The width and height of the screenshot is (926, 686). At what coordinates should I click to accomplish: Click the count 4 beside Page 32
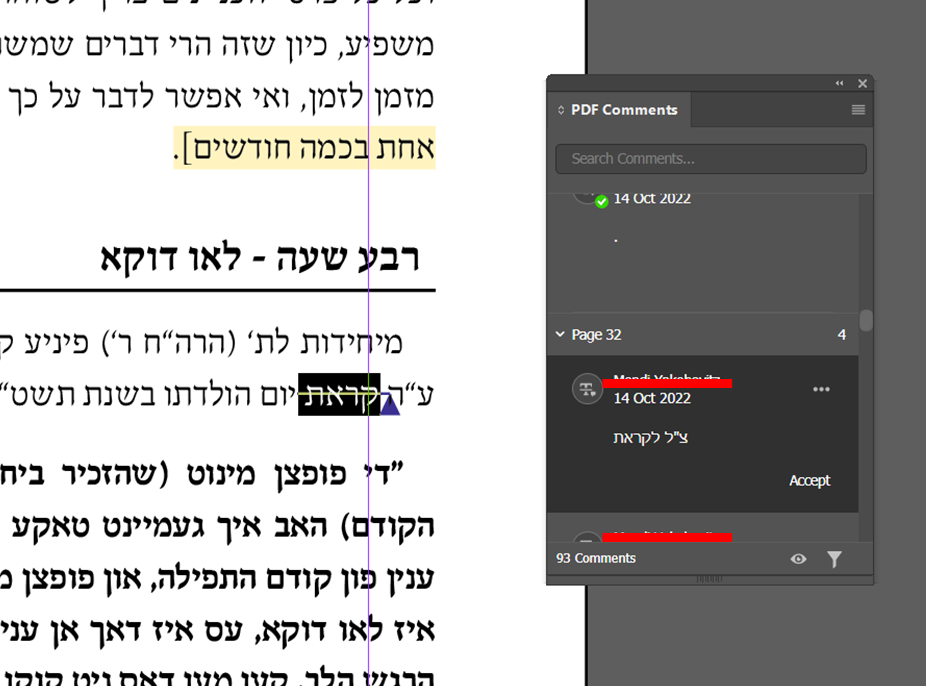842,335
